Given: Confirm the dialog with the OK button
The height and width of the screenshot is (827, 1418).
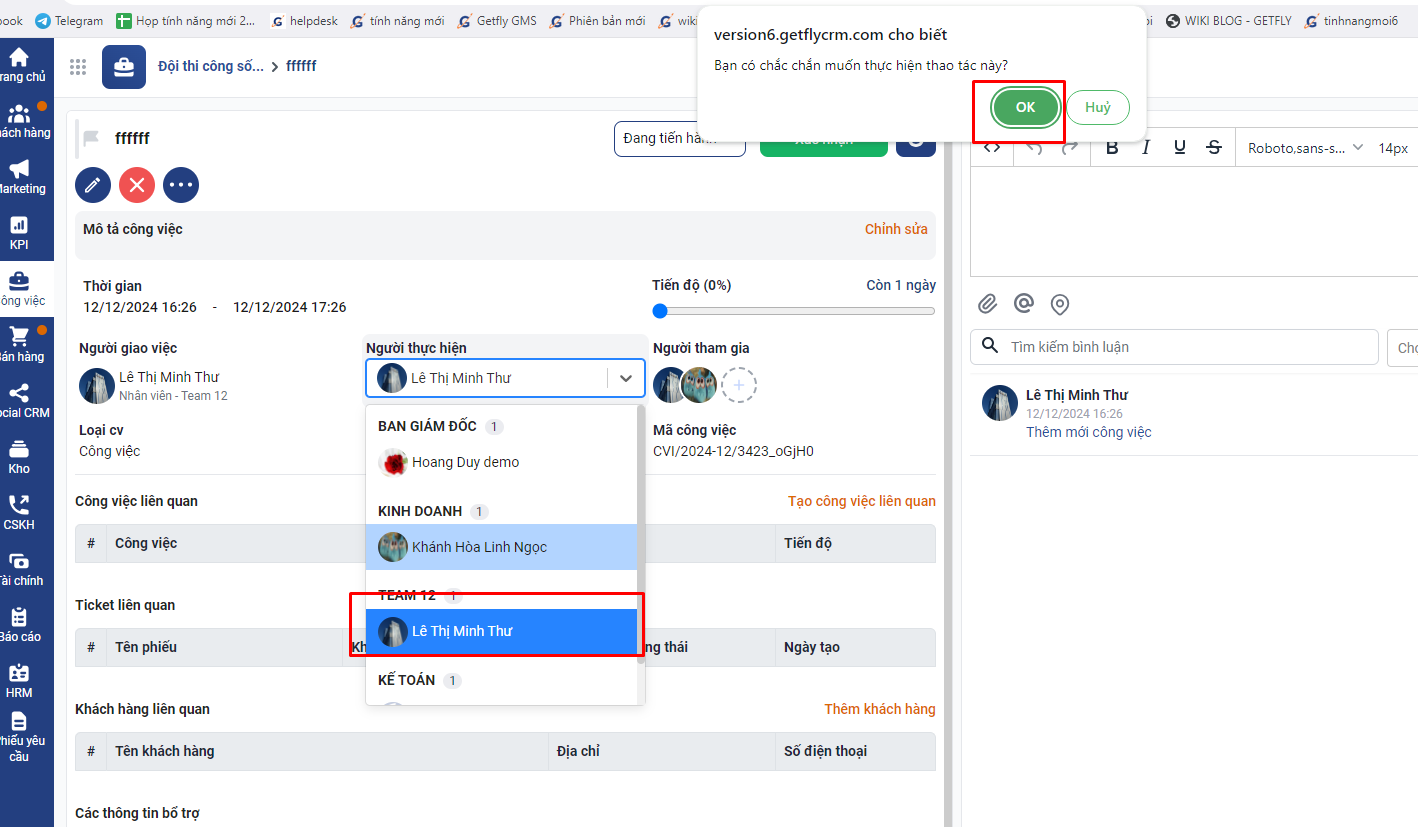Looking at the screenshot, I should [1025, 108].
